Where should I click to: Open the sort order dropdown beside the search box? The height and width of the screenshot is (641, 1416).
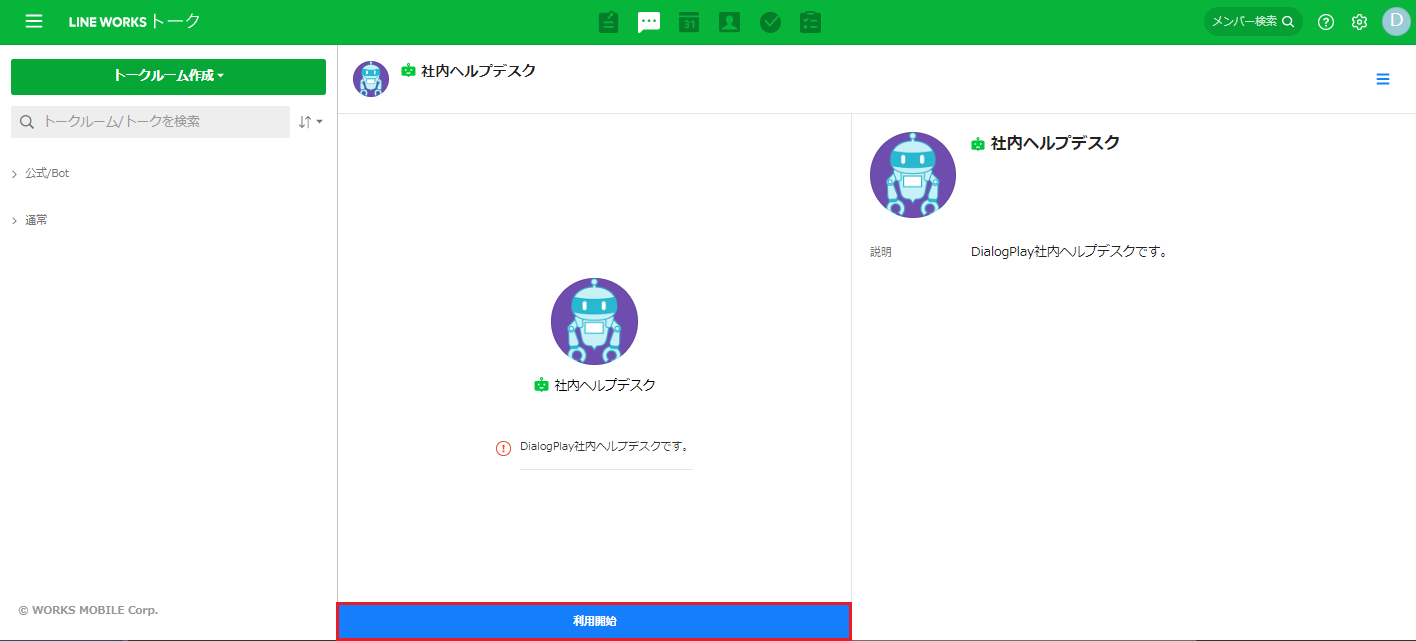tap(310, 122)
